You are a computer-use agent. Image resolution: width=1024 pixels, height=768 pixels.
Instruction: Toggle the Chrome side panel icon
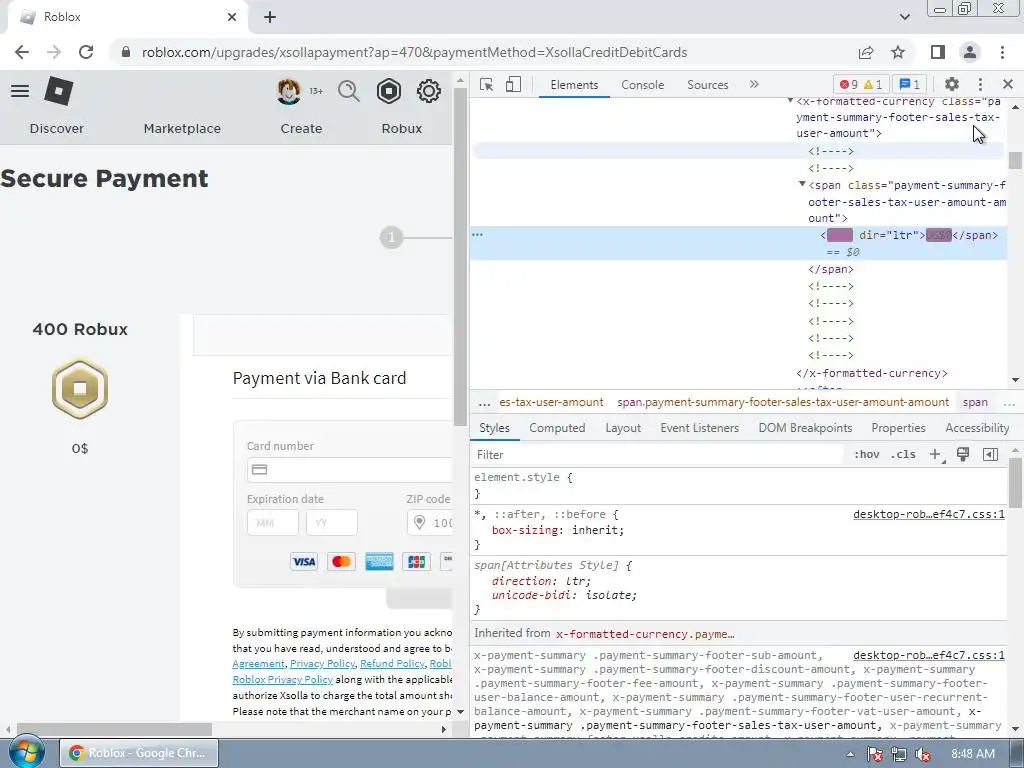point(938,52)
